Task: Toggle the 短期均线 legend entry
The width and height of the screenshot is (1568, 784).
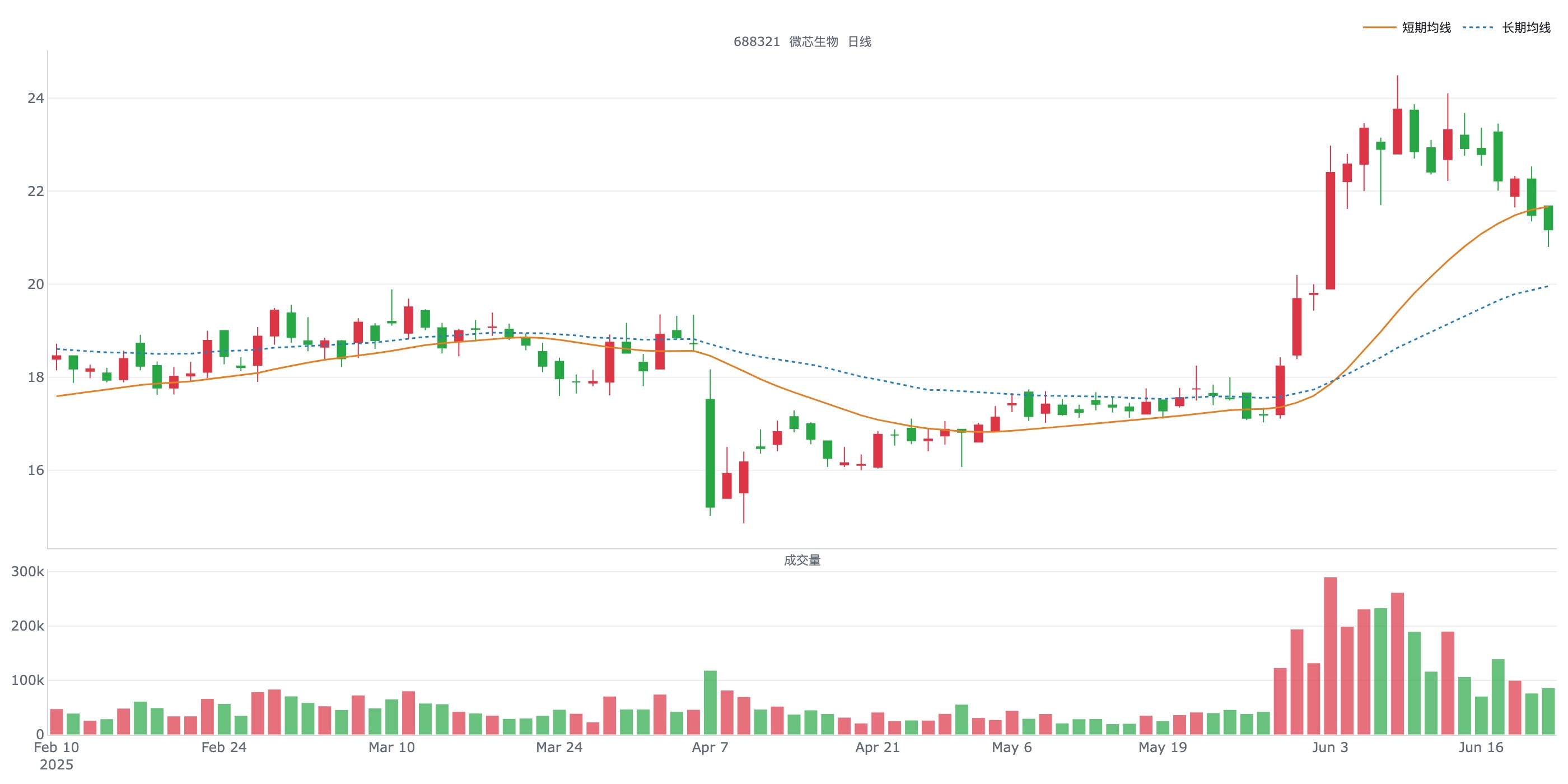Action: pyautogui.click(x=1407, y=27)
